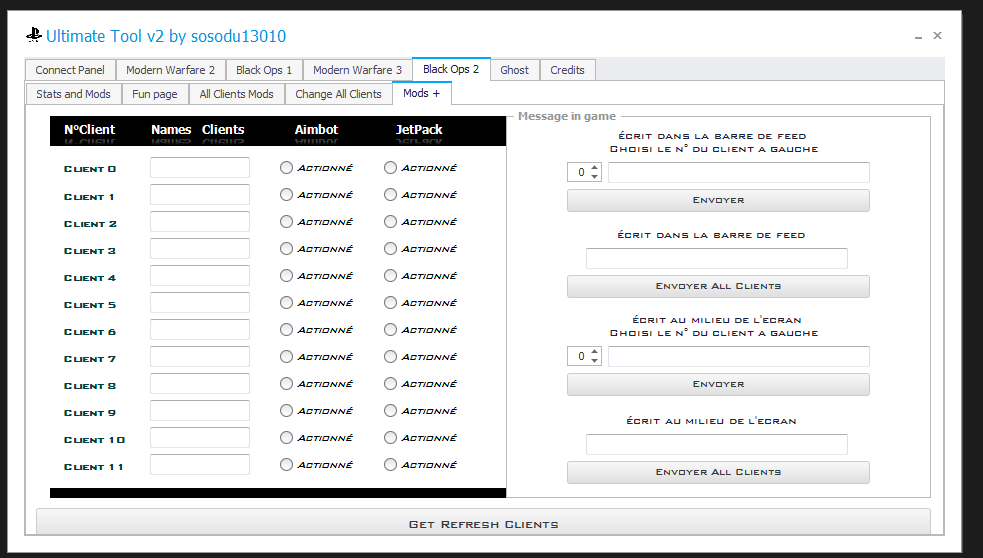Viewport: 983px width, 558px height.
Task: Close the Ultimate Tool window
Action: [x=937, y=36]
